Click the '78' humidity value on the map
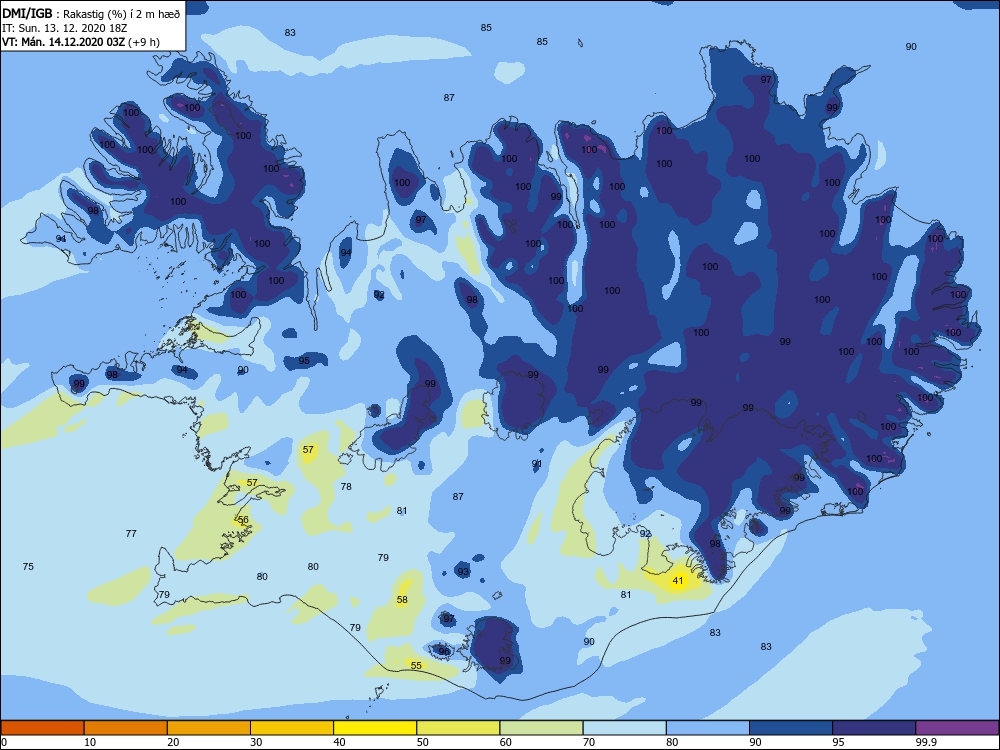Screen dimensions: 1000x750 click(x=346, y=487)
